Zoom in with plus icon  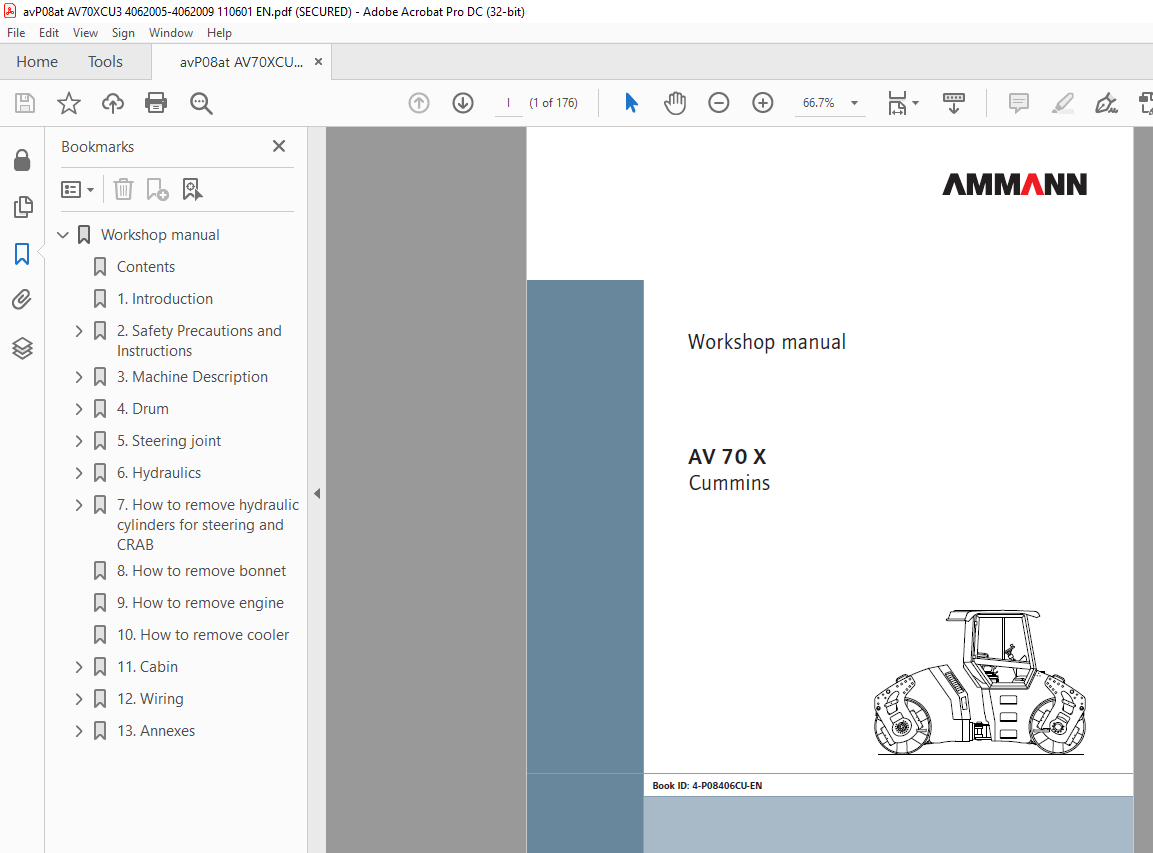point(763,103)
